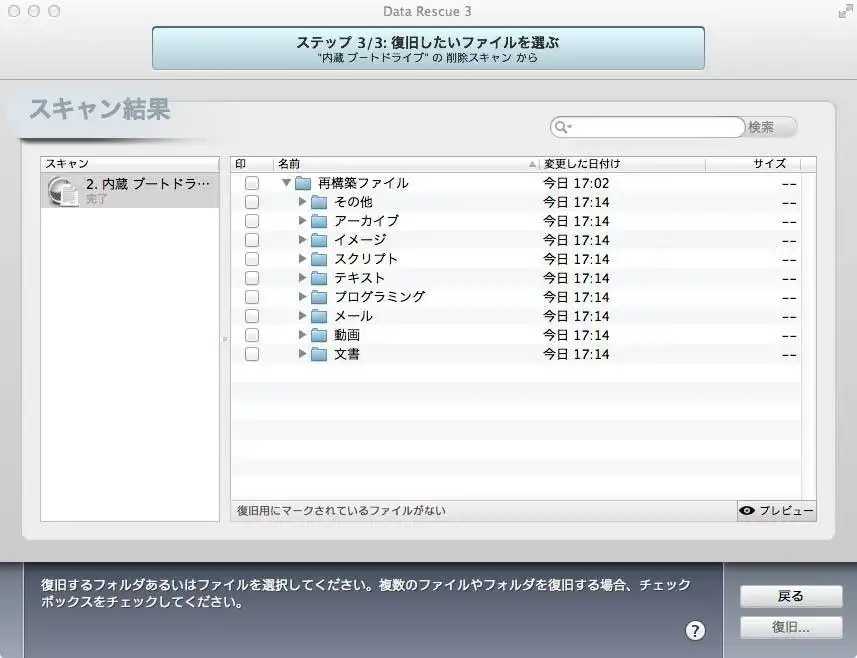857x658 pixels.
Task: Click the help question mark icon
Action: [696, 630]
